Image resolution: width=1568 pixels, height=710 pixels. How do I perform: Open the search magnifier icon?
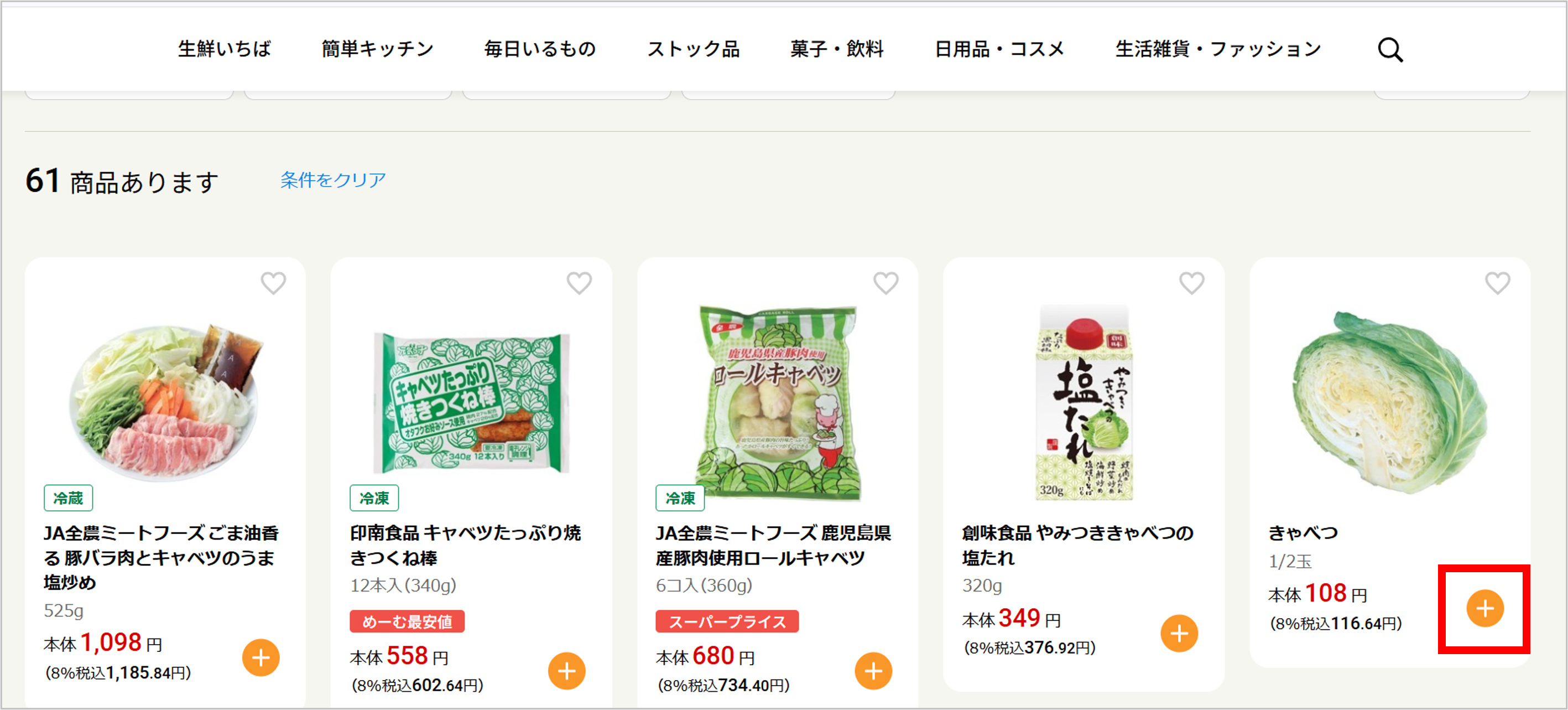click(1390, 49)
